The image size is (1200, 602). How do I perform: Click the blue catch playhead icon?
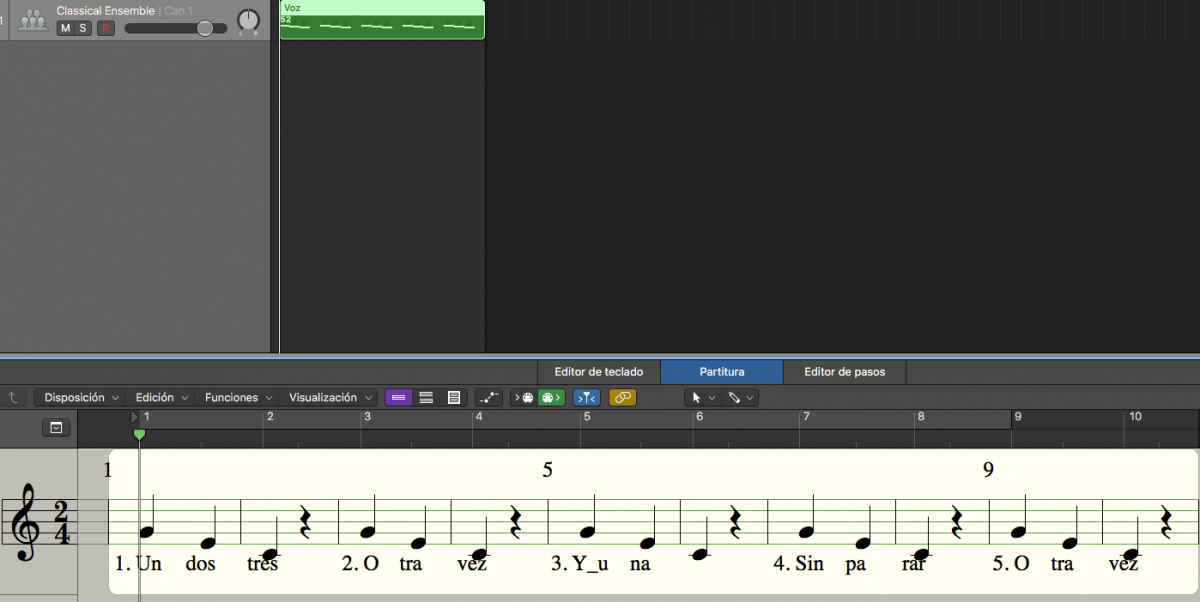coord(586,398)
